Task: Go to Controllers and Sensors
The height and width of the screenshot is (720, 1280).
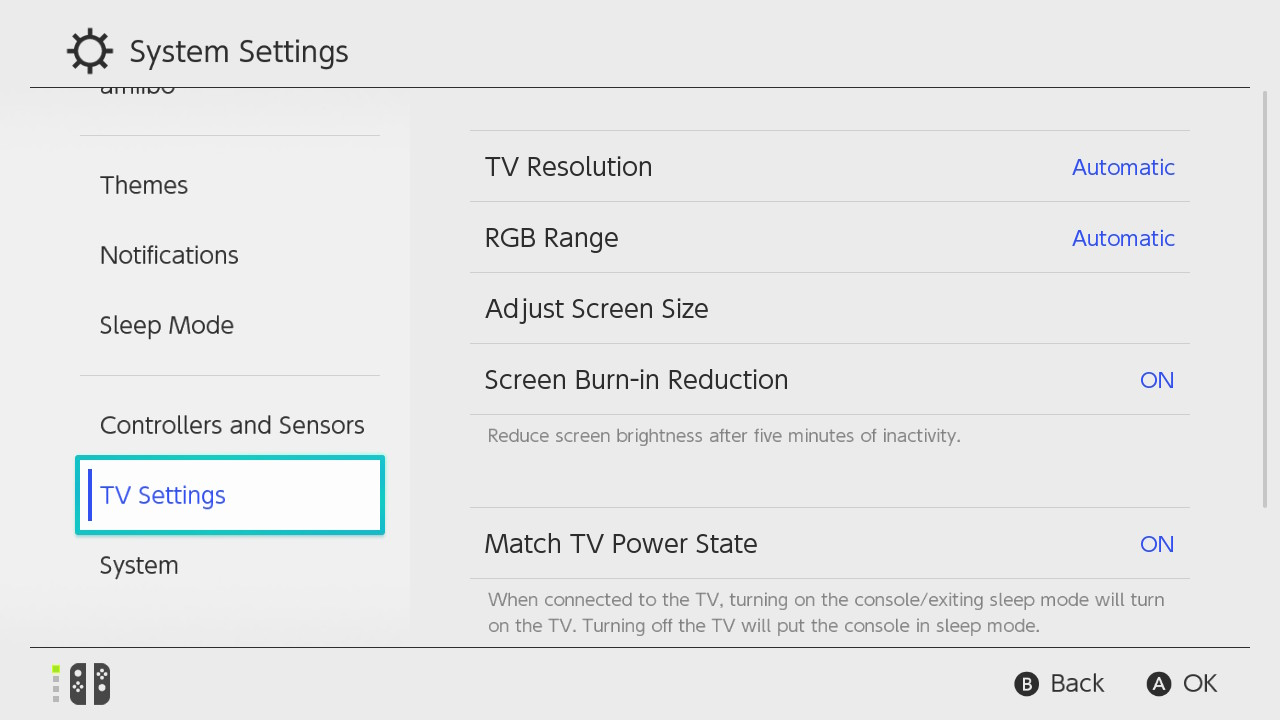Action: tap(232, 425)
